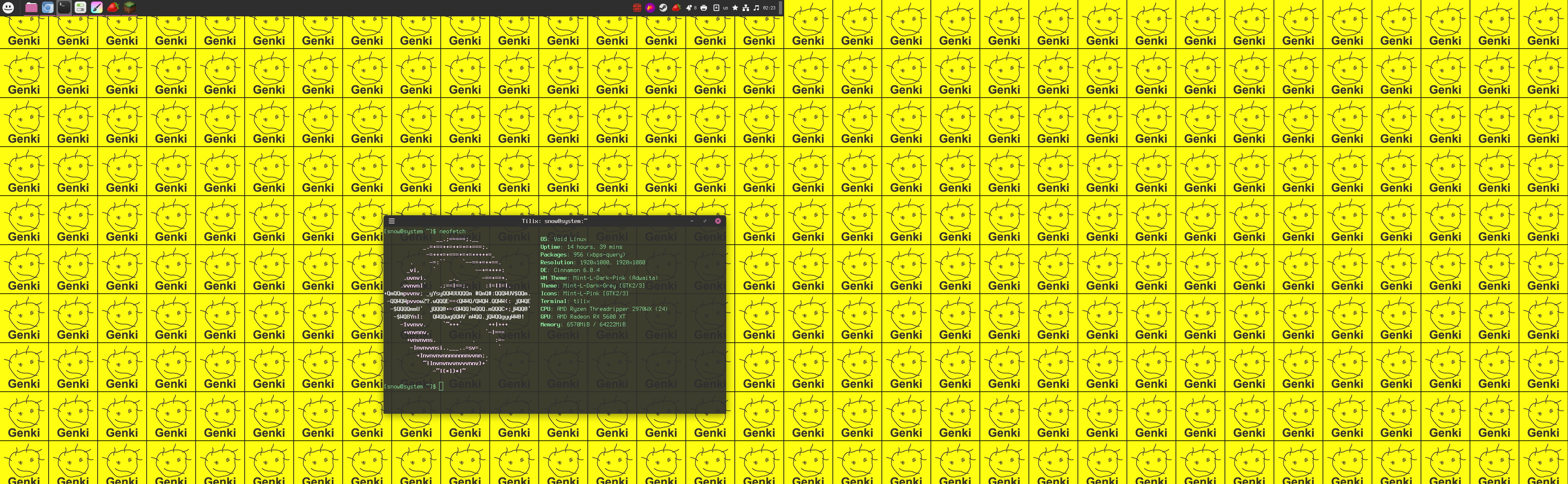Maximize the Tilix terminal window
Screen dimensions: 1568x484
click(x=705, y=221)
